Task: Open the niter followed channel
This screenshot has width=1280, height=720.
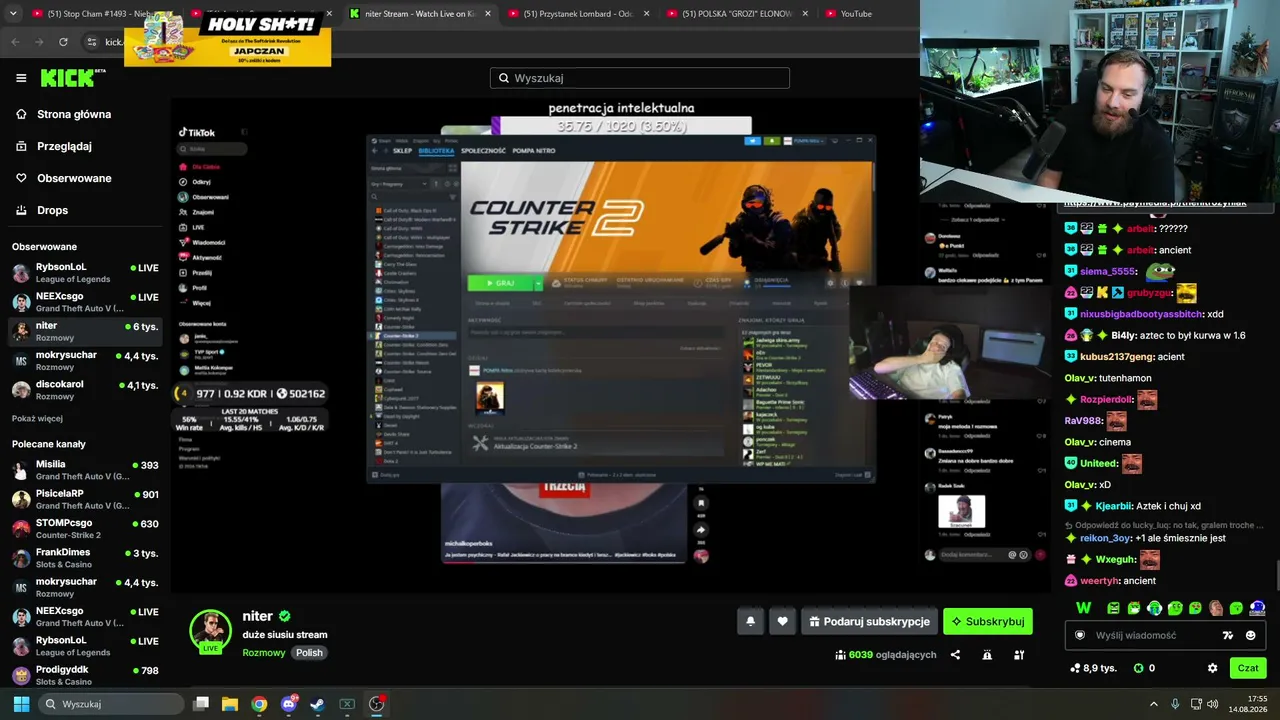Action: tap(85, 331)
